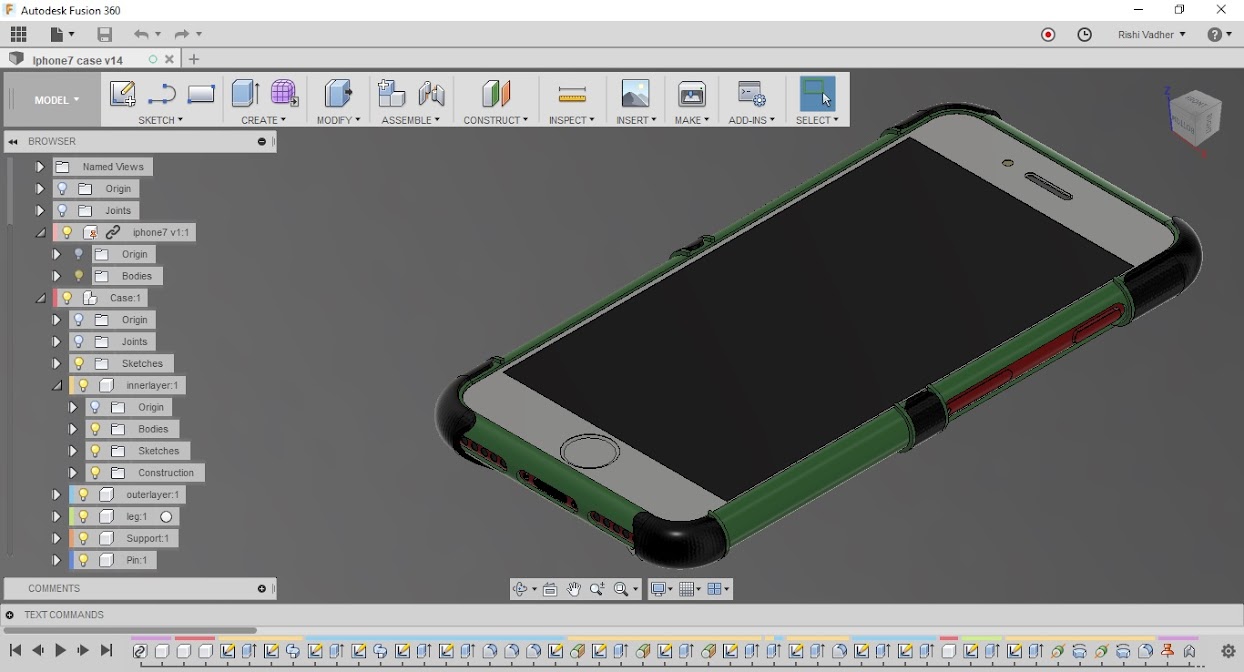The width and height of the screenshot is (1244, 672).
Task: Redo the last action
Action: tap(181, 34)
